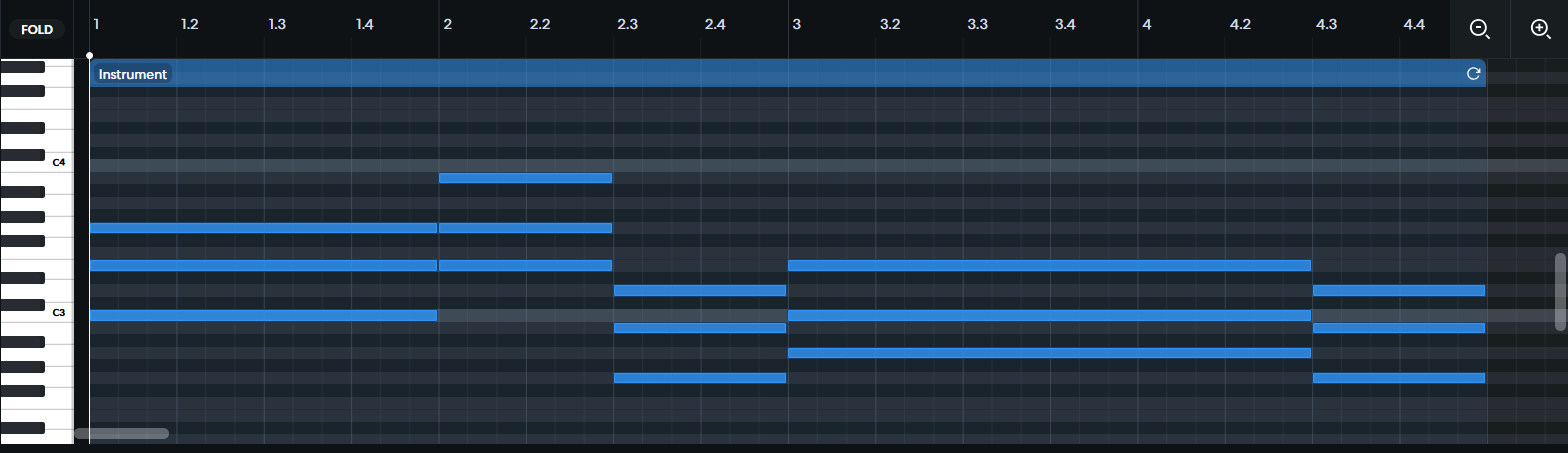1568x453 pixels.
Task: Select the Instrument clip label
Action: tap(133, 74)
